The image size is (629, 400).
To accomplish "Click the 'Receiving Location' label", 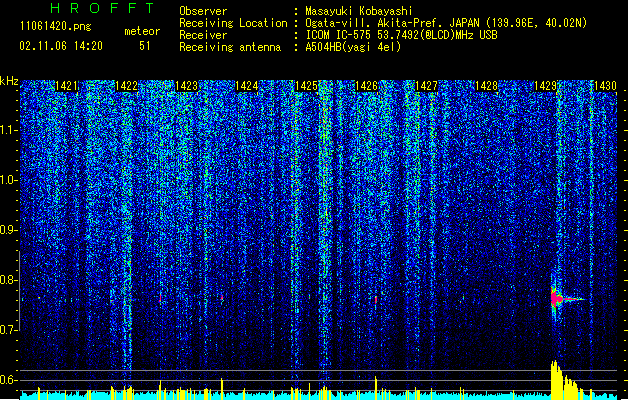I will tap(233, 23).
